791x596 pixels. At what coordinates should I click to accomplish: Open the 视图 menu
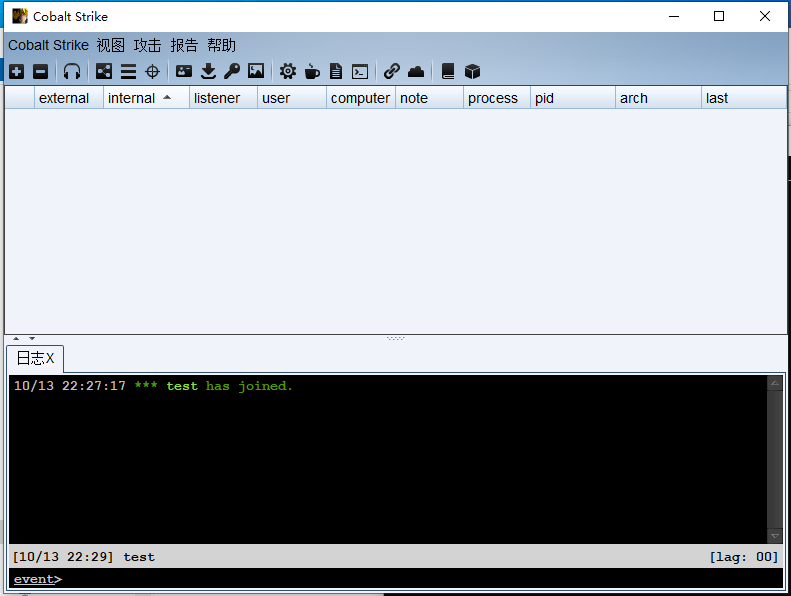[x=110, y=45]
